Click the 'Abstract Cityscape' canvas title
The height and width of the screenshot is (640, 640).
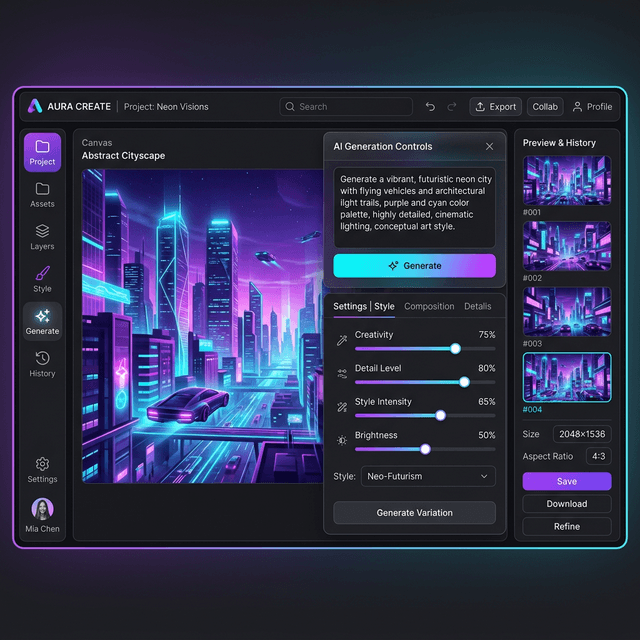click(x=123, y=156)
